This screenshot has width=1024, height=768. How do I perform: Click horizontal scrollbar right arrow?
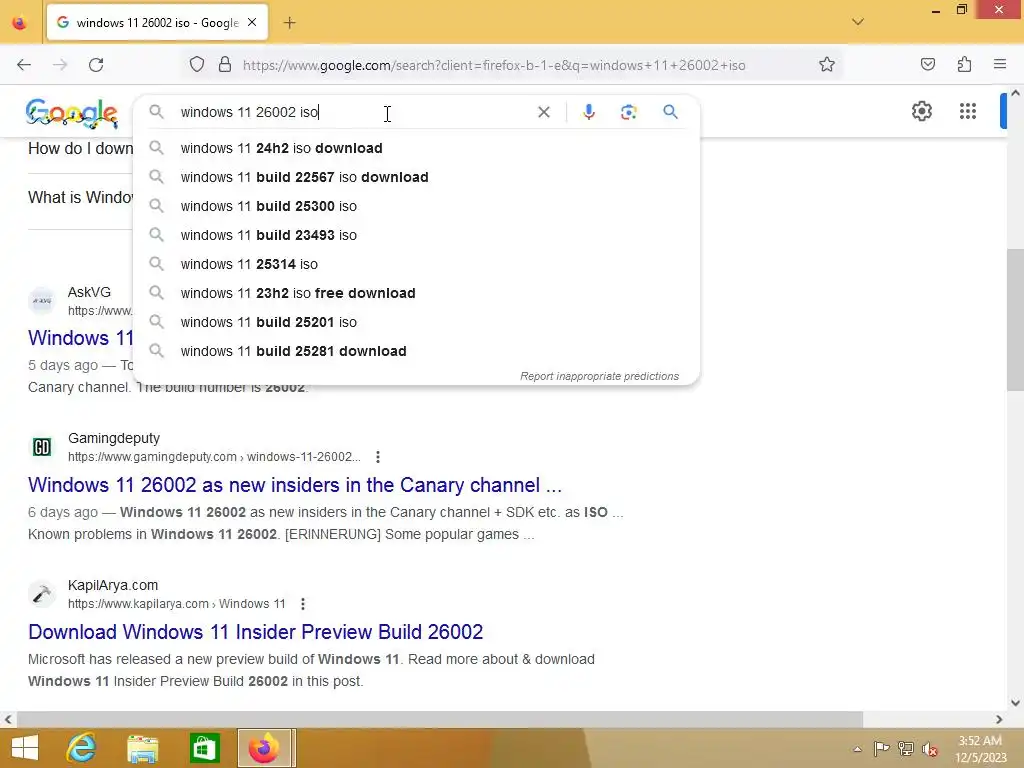click(x=999, y=720)
